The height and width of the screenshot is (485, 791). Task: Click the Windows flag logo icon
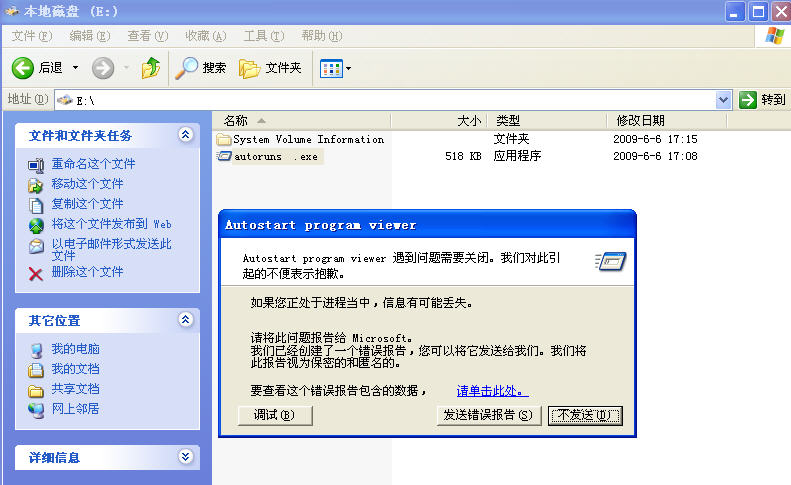pos(774,36)
